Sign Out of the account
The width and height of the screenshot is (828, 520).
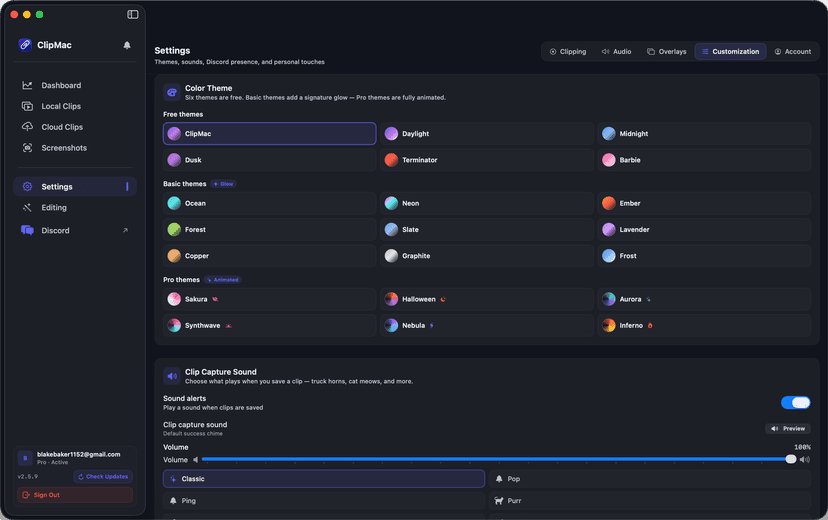pos(75,495)
